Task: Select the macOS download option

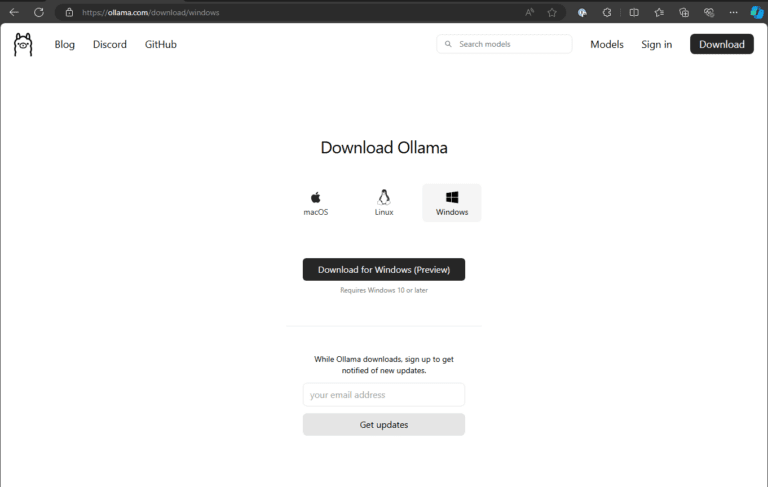Action: (x=315, y=203)
